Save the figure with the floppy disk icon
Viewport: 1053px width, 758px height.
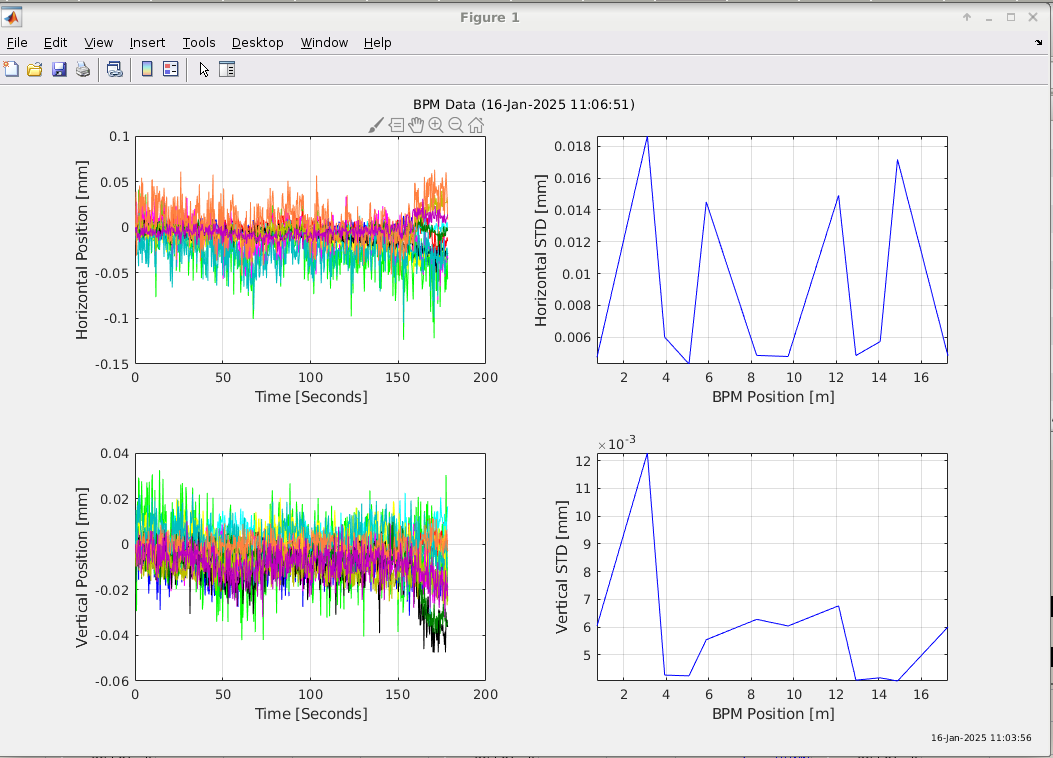59,69
